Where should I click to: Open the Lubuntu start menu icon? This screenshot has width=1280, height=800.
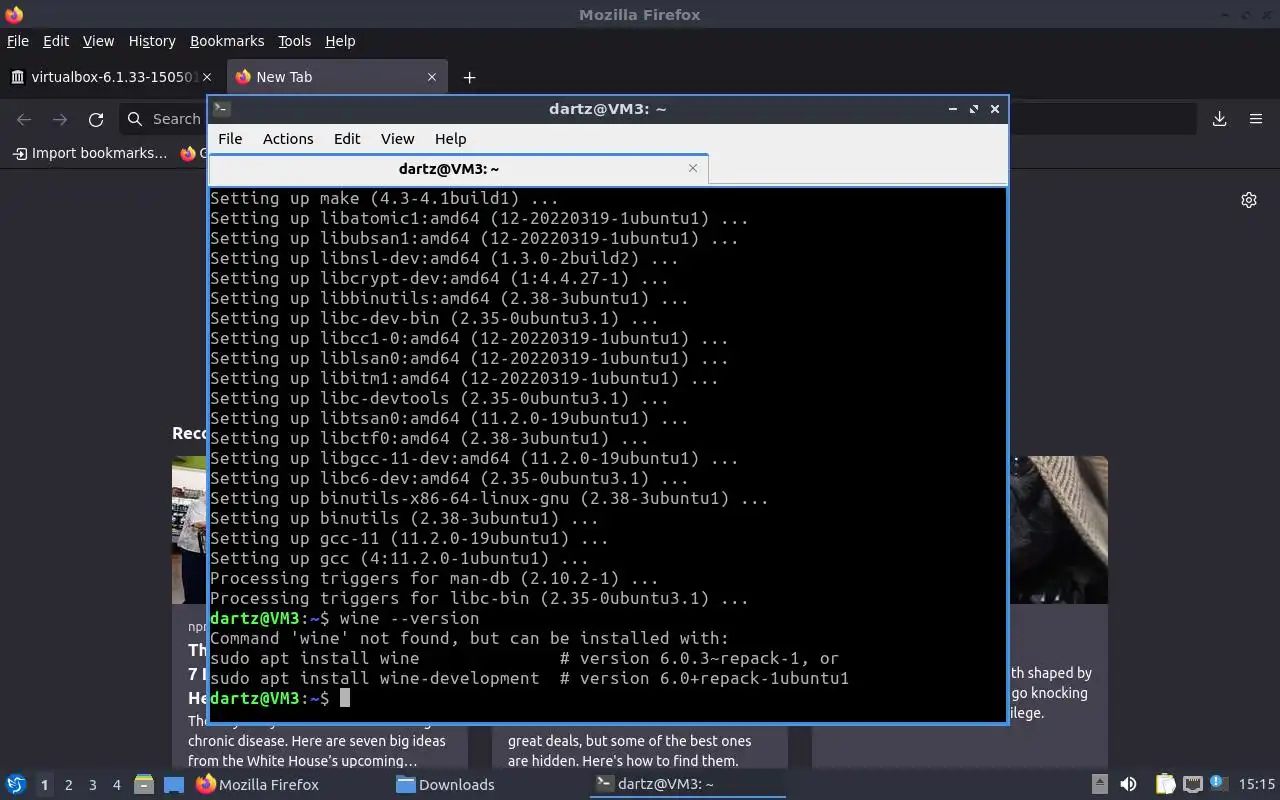[15, 784]
